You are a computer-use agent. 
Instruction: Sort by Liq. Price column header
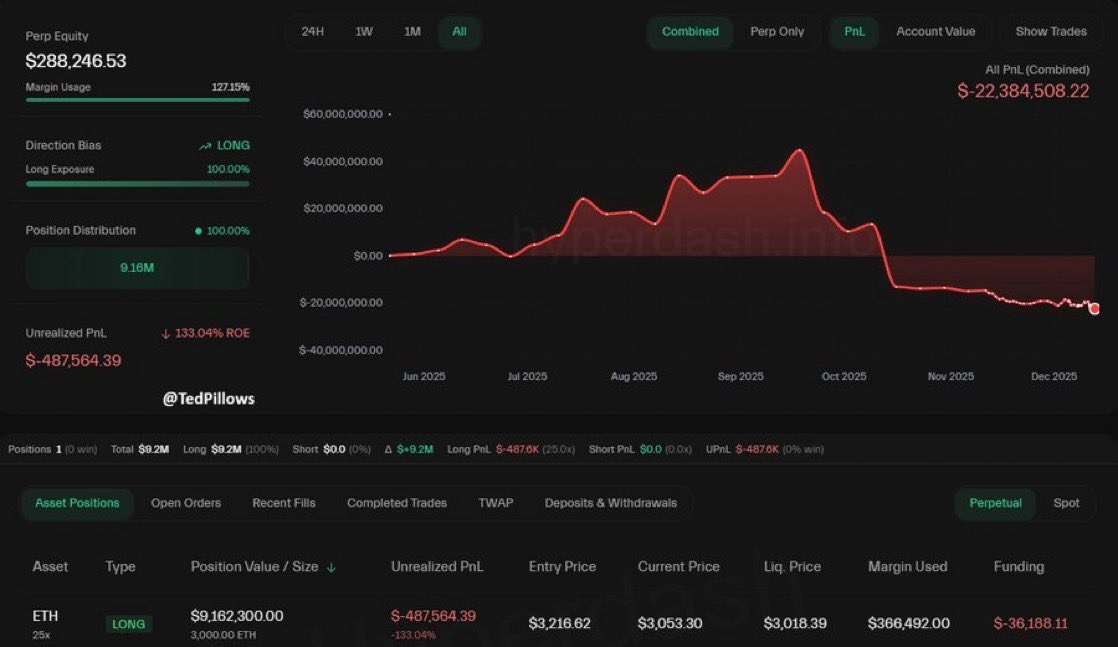pos(792,566)
